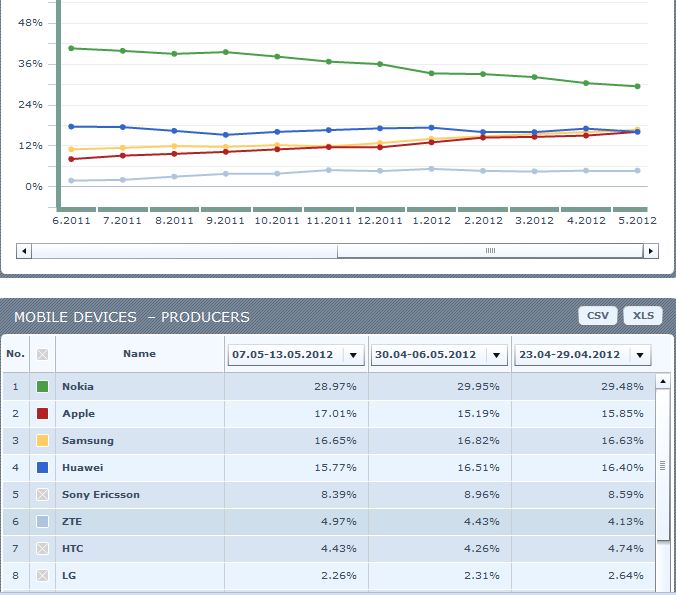Click the Name column header
Screen dimensions: 676x595
coord(139,354)
